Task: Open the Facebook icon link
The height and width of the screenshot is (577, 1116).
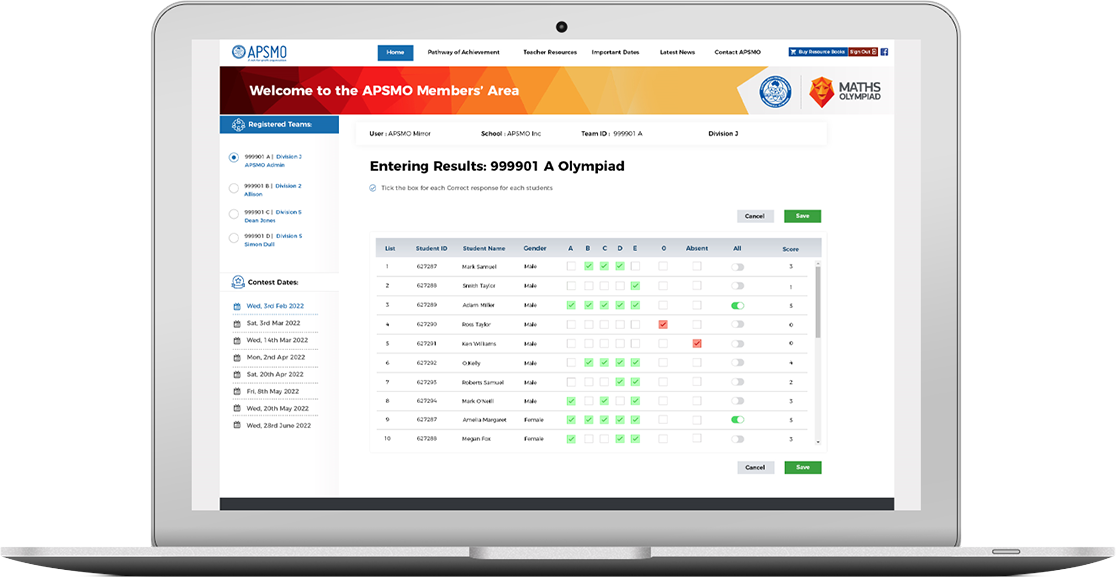Action: (884, 52)
